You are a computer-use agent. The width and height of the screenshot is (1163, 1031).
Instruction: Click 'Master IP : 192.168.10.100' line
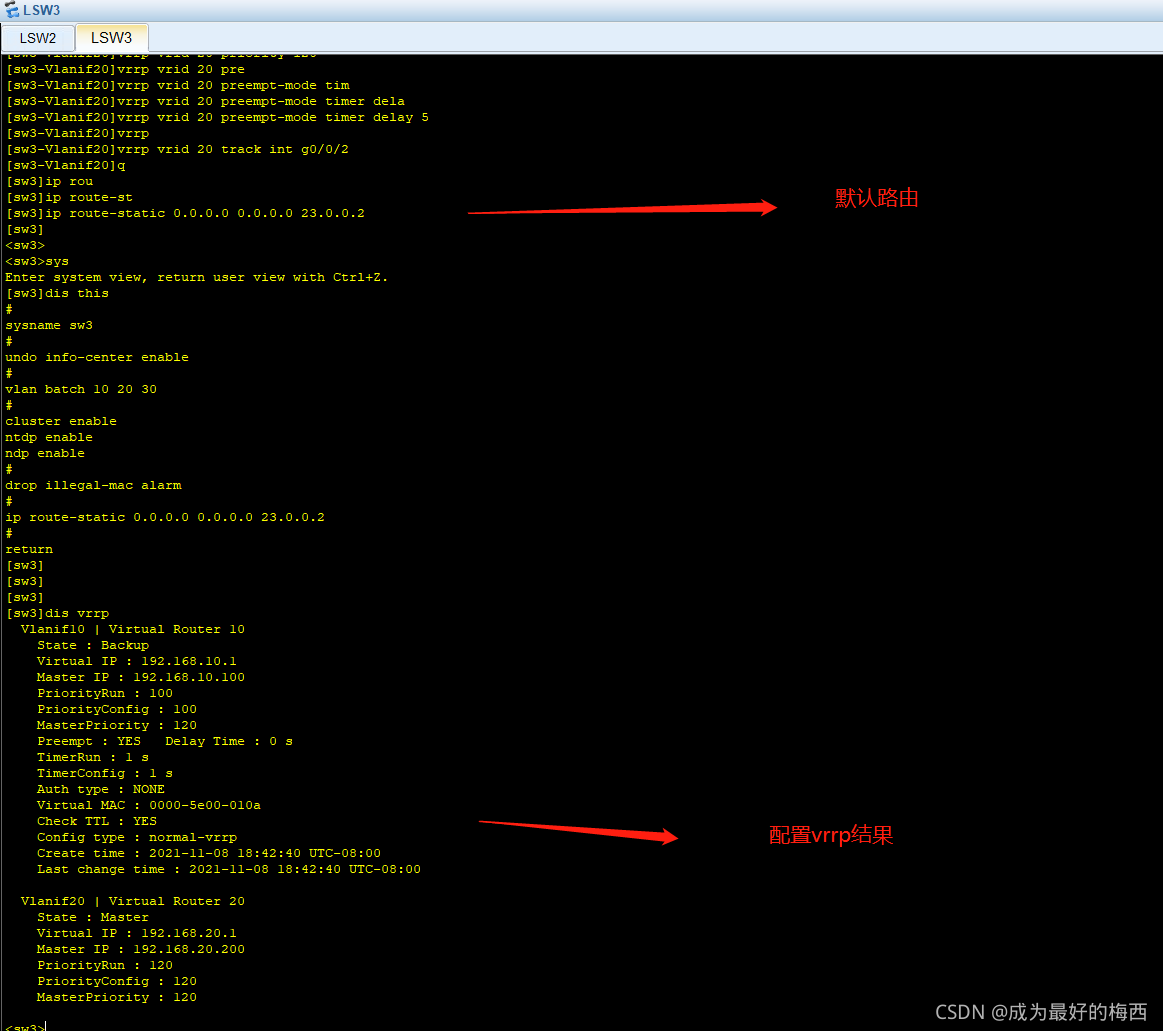pos(141,676)
